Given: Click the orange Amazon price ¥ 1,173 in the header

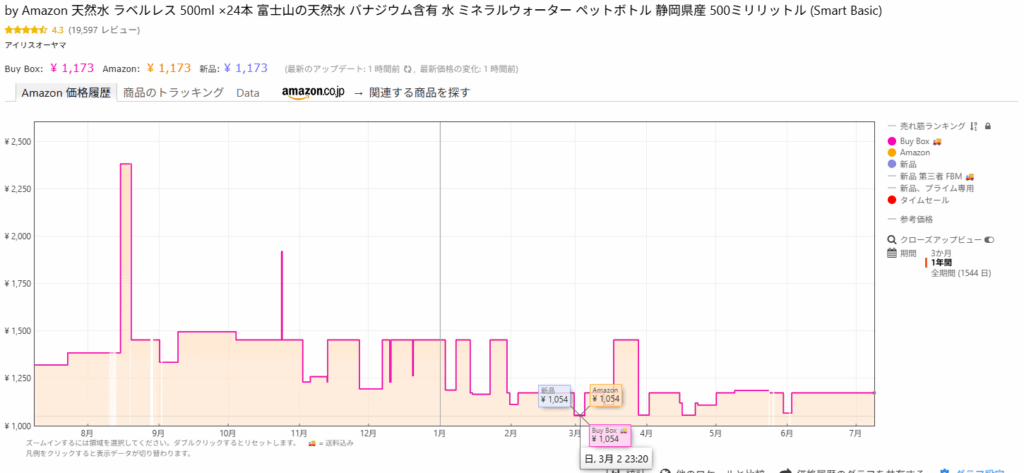Looking at the screenshot, I should click(x=168, y=68).
